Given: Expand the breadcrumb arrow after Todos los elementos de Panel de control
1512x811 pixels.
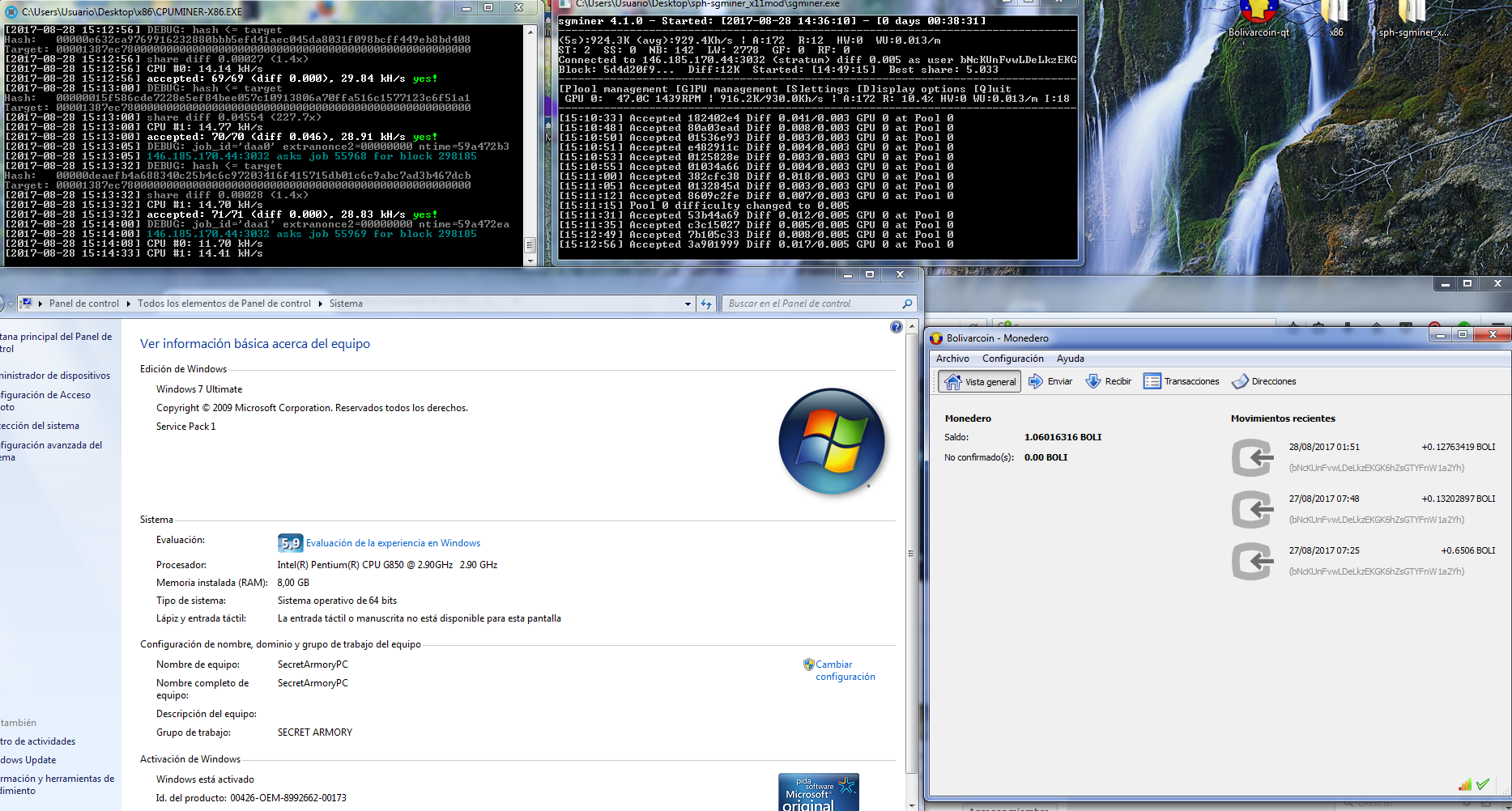Looking at the screenshot, I should tap(320, 304).
